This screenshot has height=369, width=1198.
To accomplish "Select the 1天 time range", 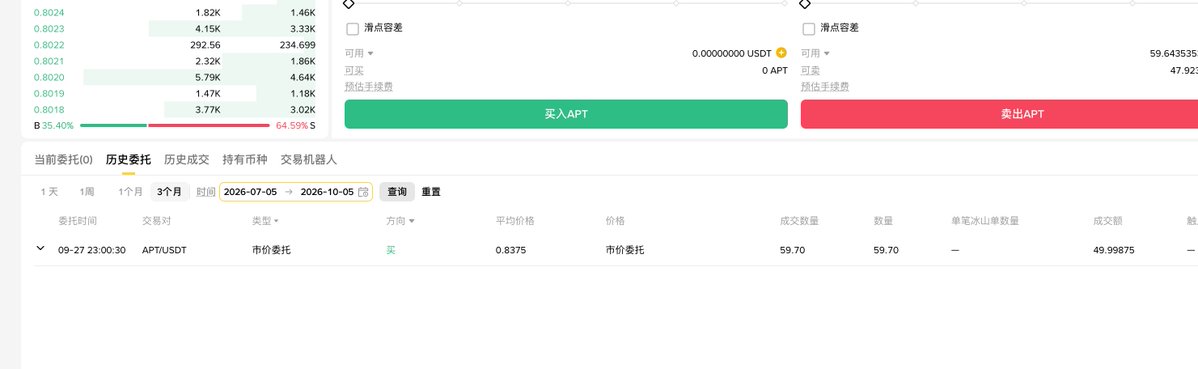I will pos(50,192).
